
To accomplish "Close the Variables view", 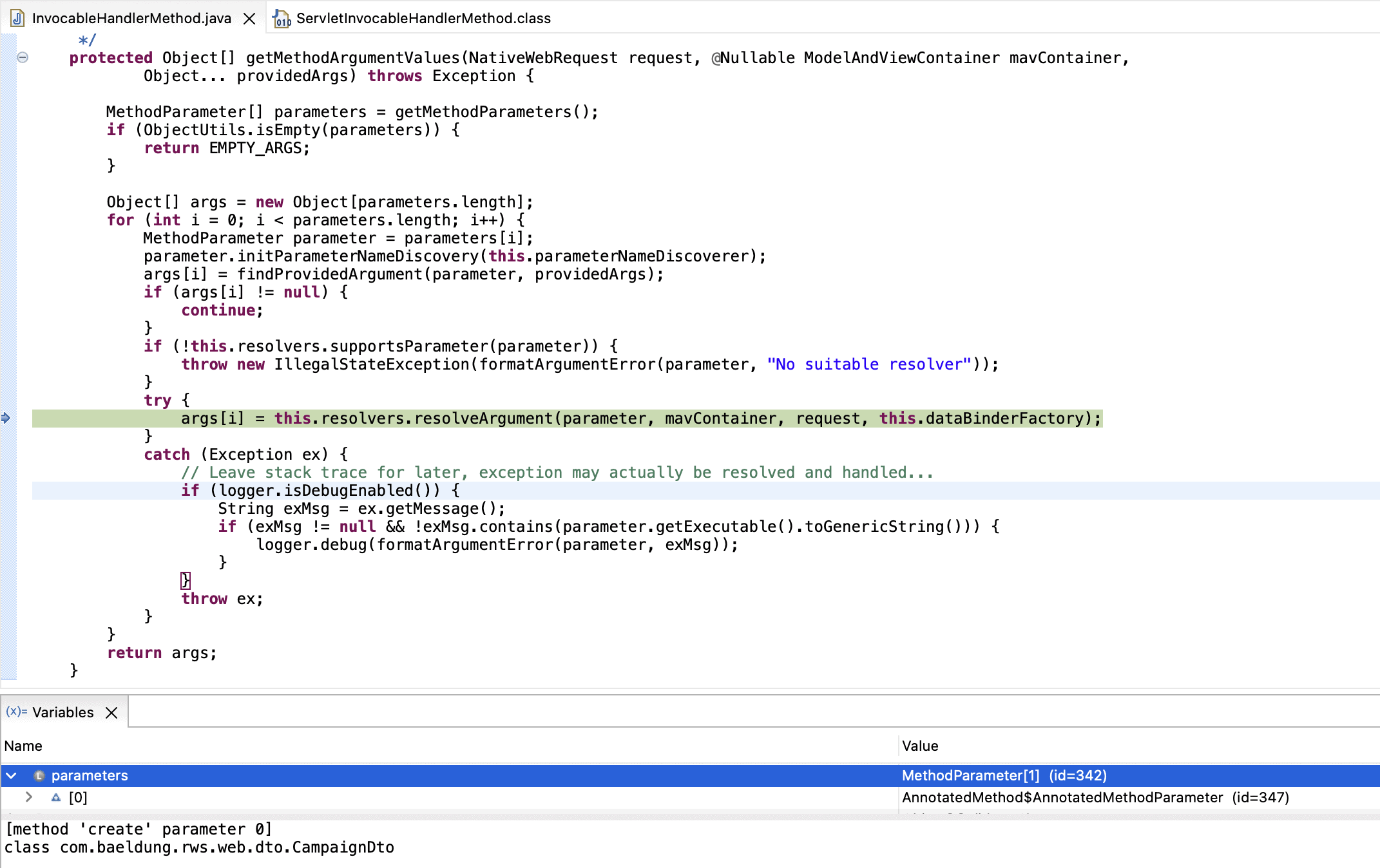I will (x=111, y=712).
